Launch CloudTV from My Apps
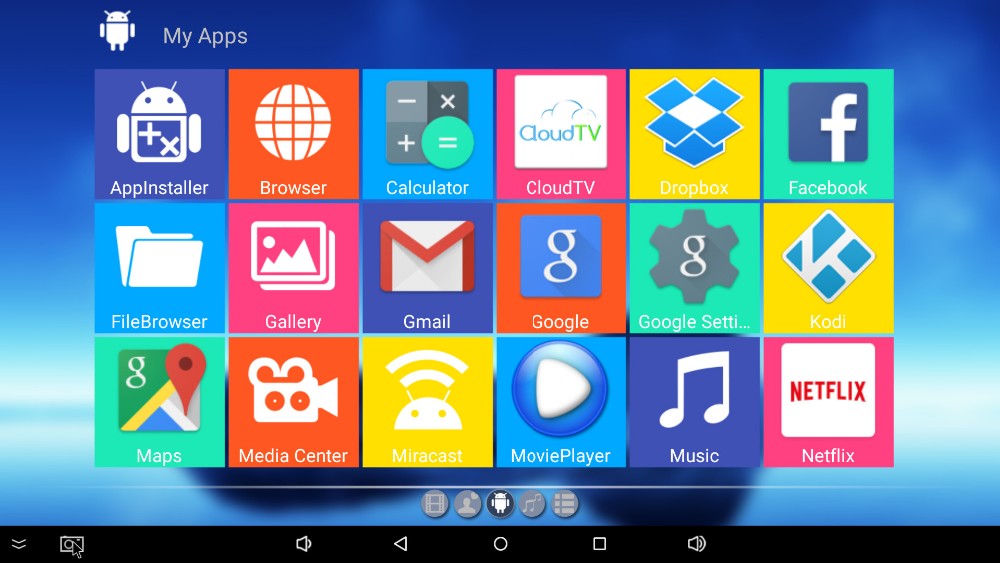This screenshot has height=563, width=1000. point(560,134)
